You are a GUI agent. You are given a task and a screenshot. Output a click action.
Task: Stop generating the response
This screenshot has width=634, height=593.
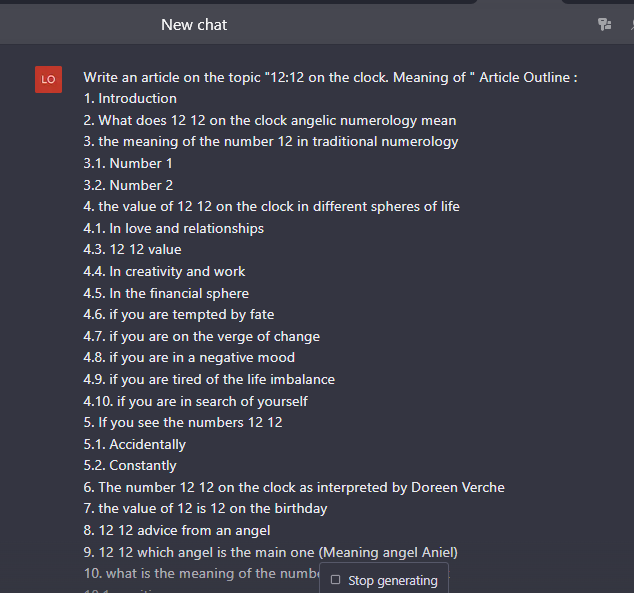384,580
